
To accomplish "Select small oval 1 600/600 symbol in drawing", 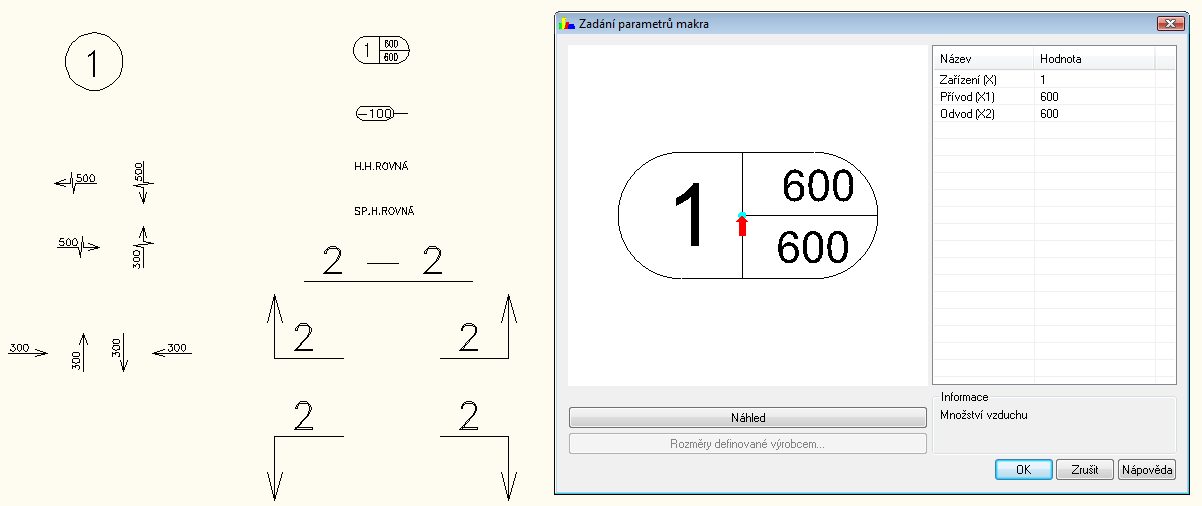I will [382, 50].
